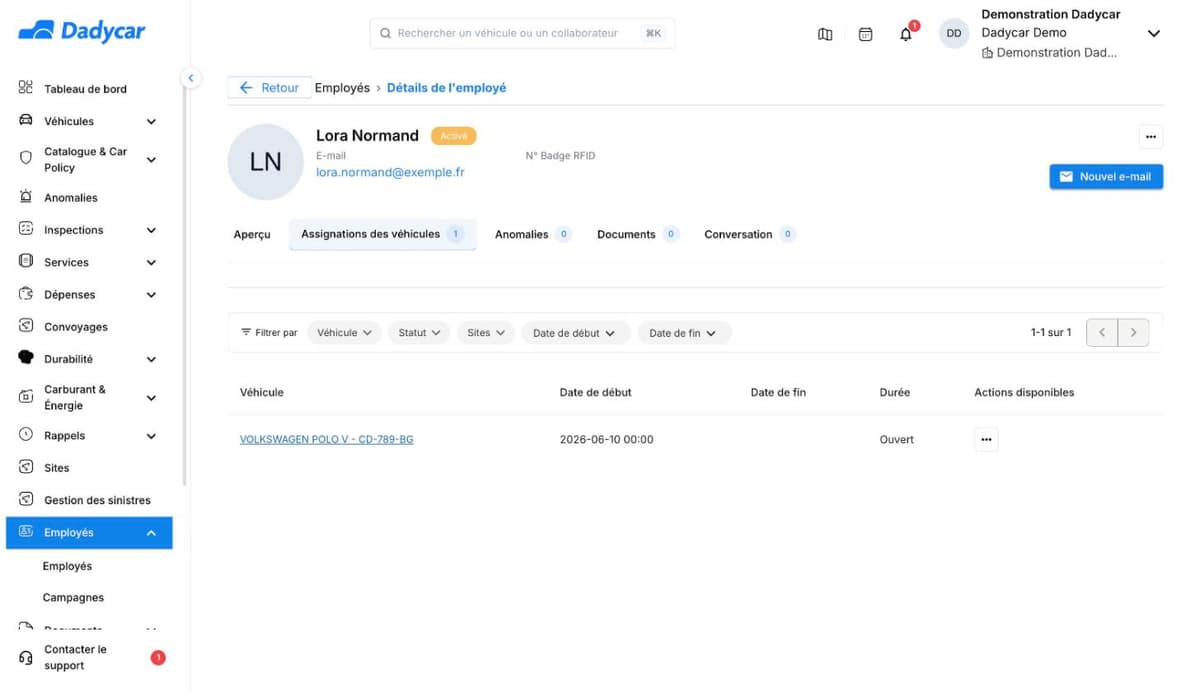Click the Inspections icon in sidebar

(26, 229)
